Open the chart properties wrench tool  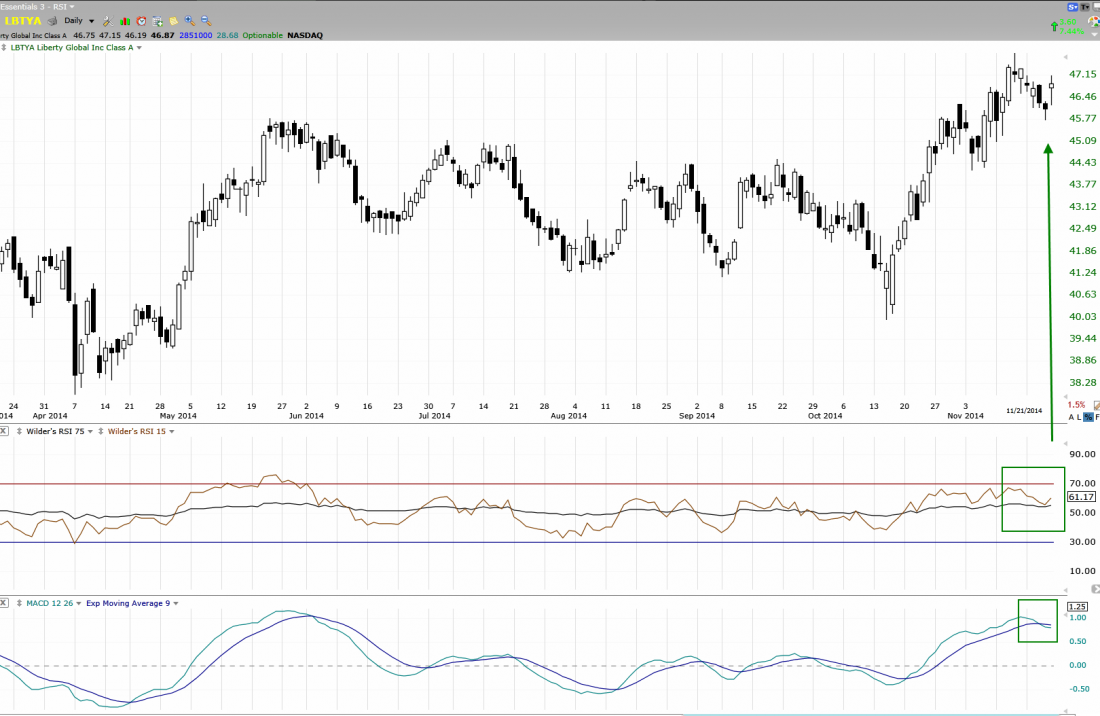point(107,20)
